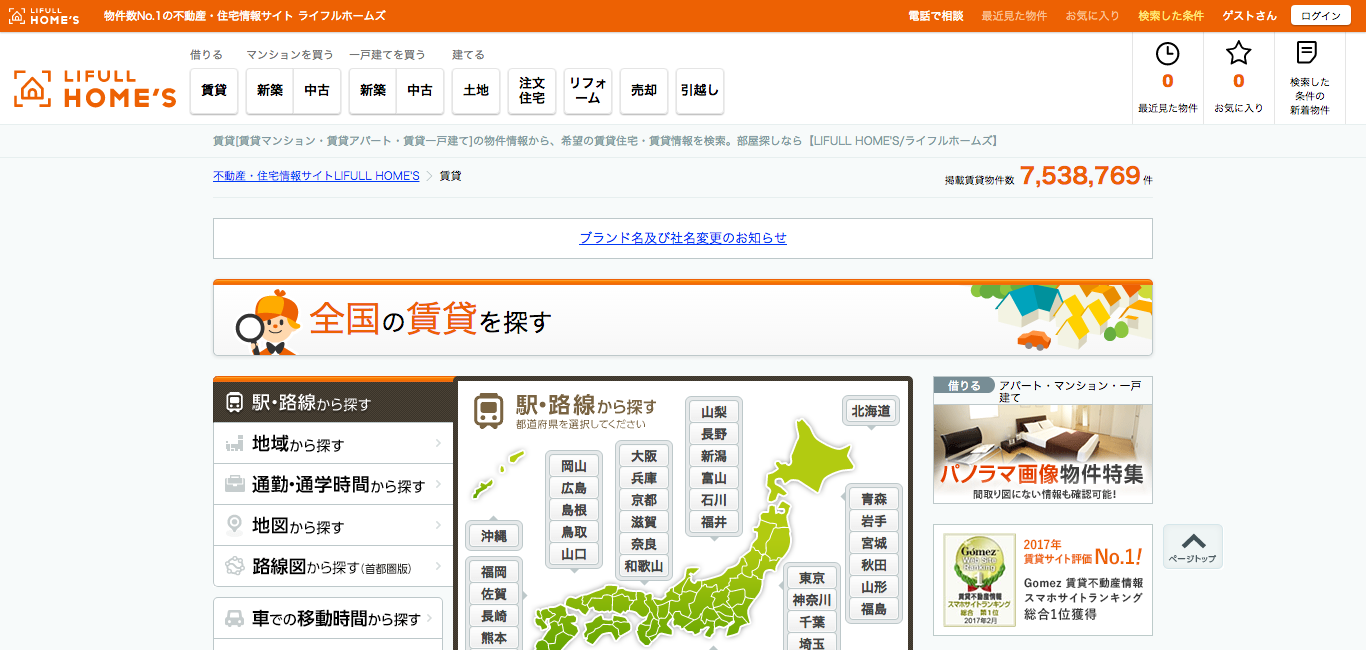Viewport: 1366px width, 650px height.
Task: Select 長崎 prefecture button
Action: click(494, 616)
